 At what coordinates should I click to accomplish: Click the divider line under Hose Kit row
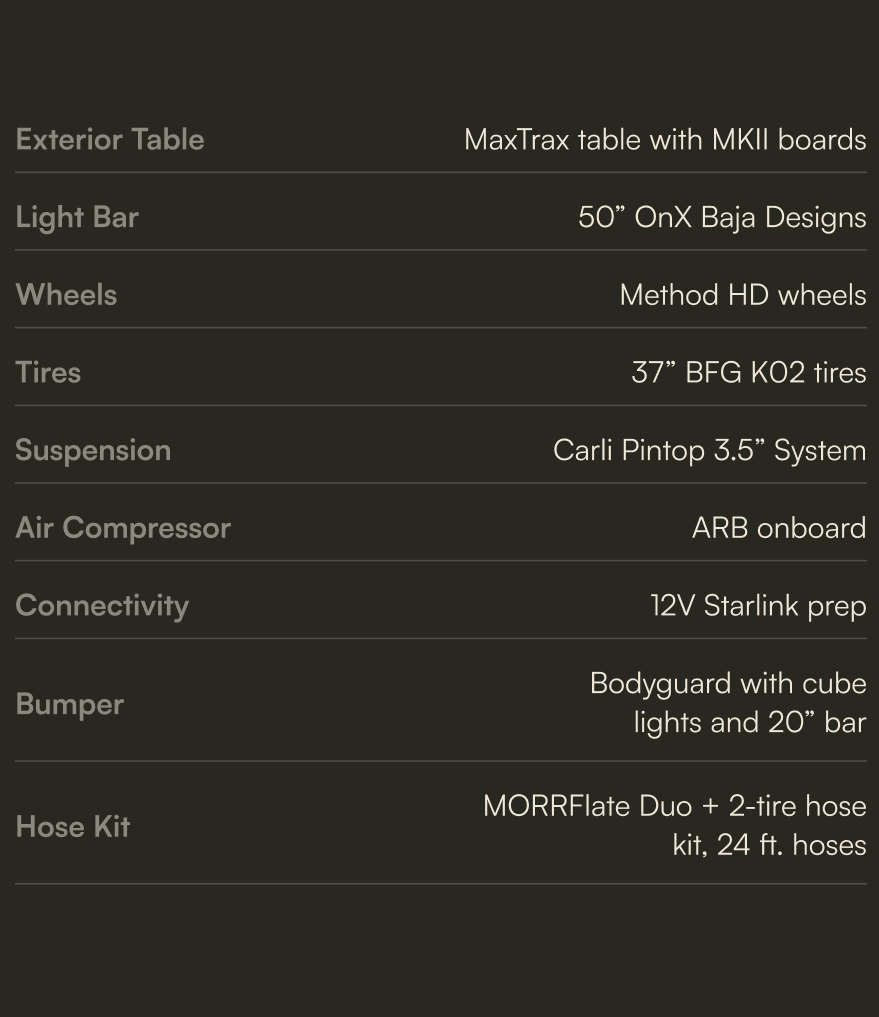pos(440,883)
